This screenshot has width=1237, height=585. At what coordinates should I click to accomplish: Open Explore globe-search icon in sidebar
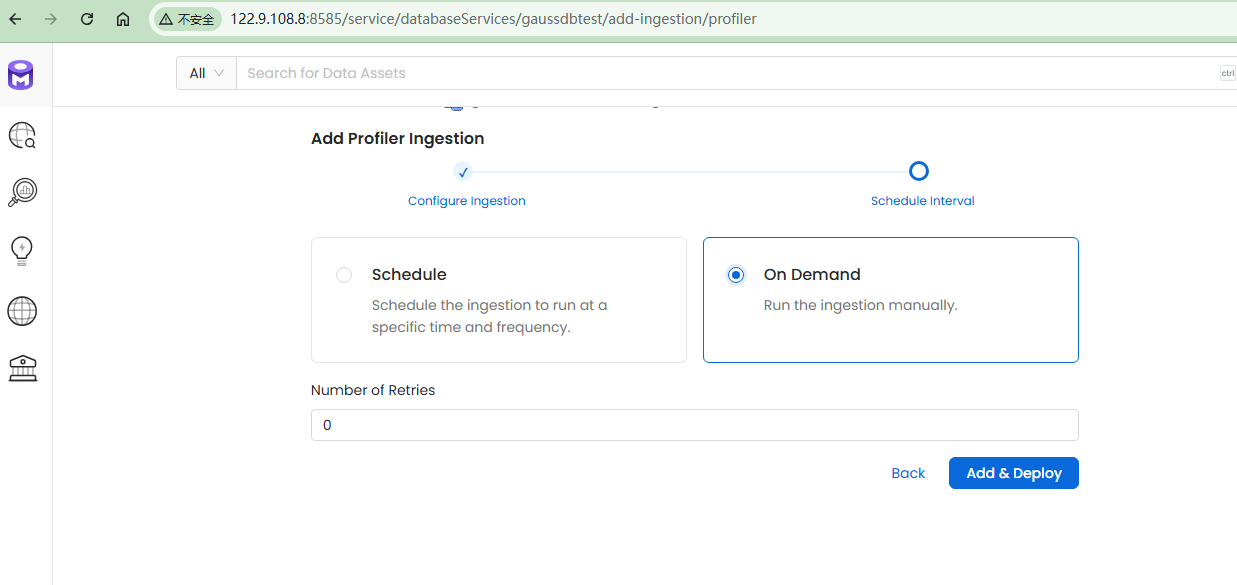[22, 135]
